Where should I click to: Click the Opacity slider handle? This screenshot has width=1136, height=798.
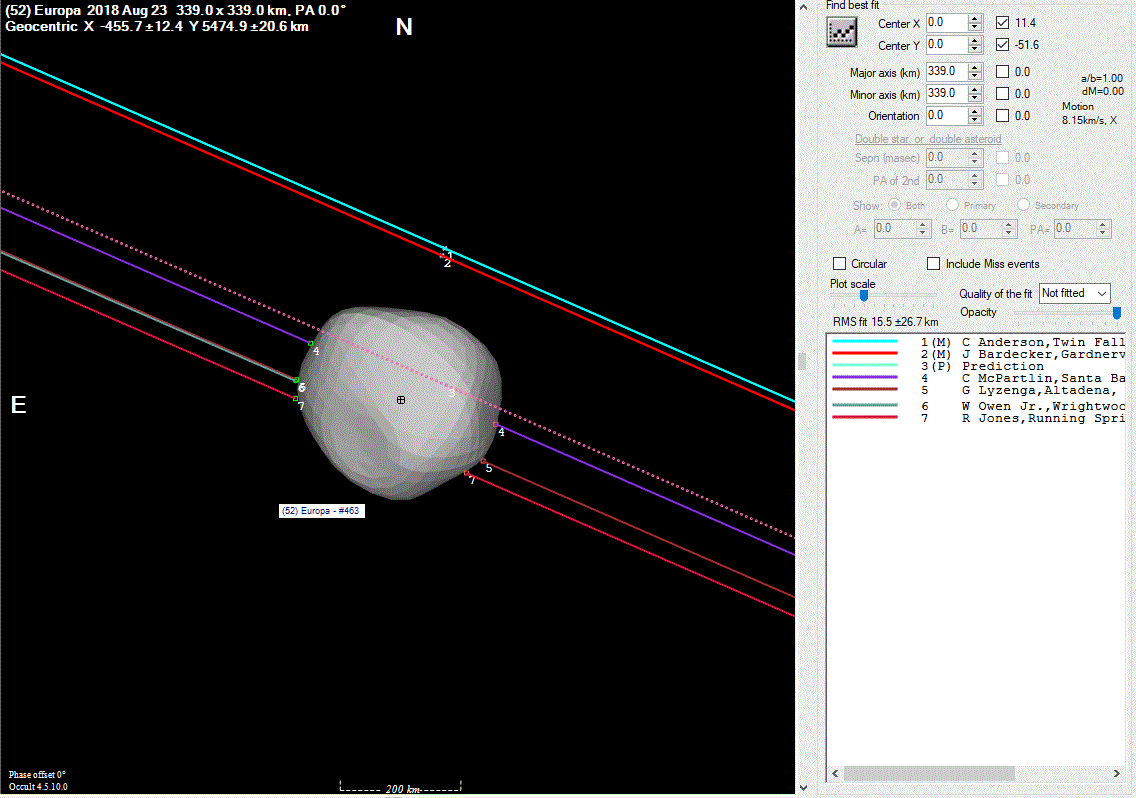coord(1117,313)
